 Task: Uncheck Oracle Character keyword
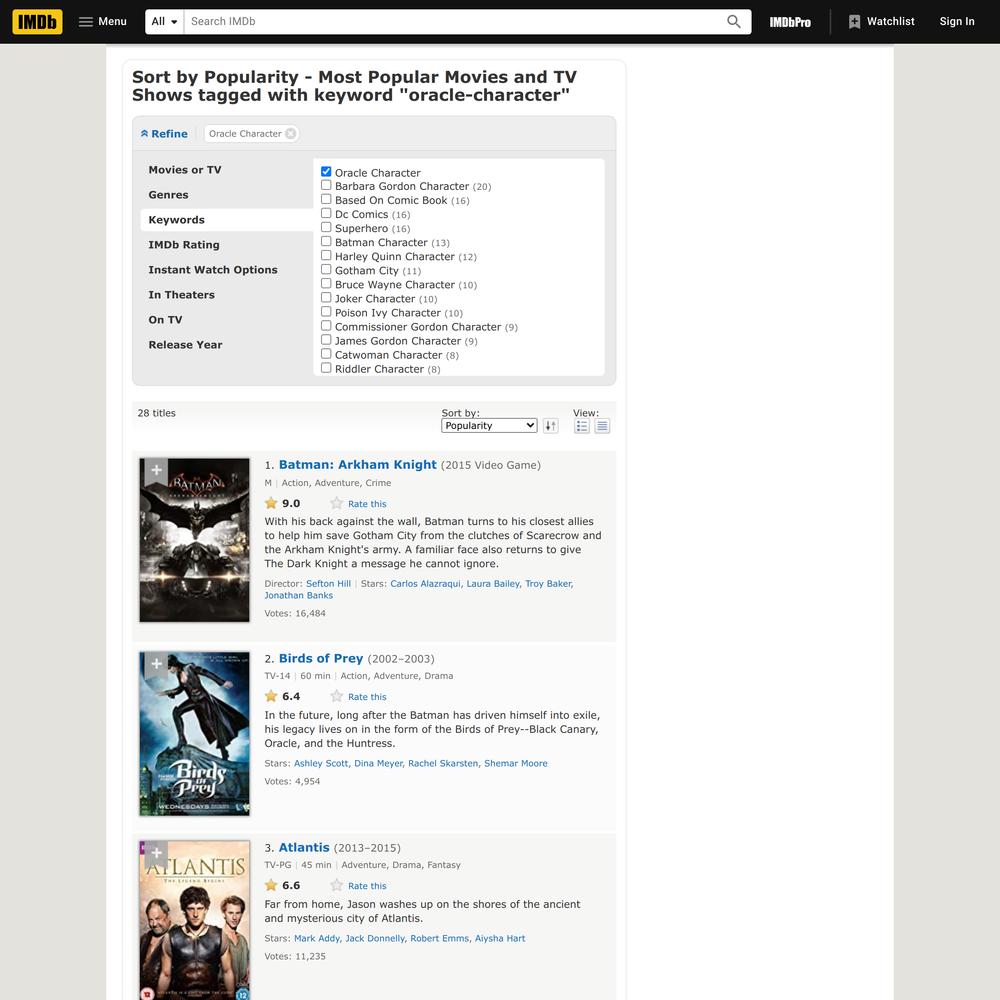click(326, 172)
